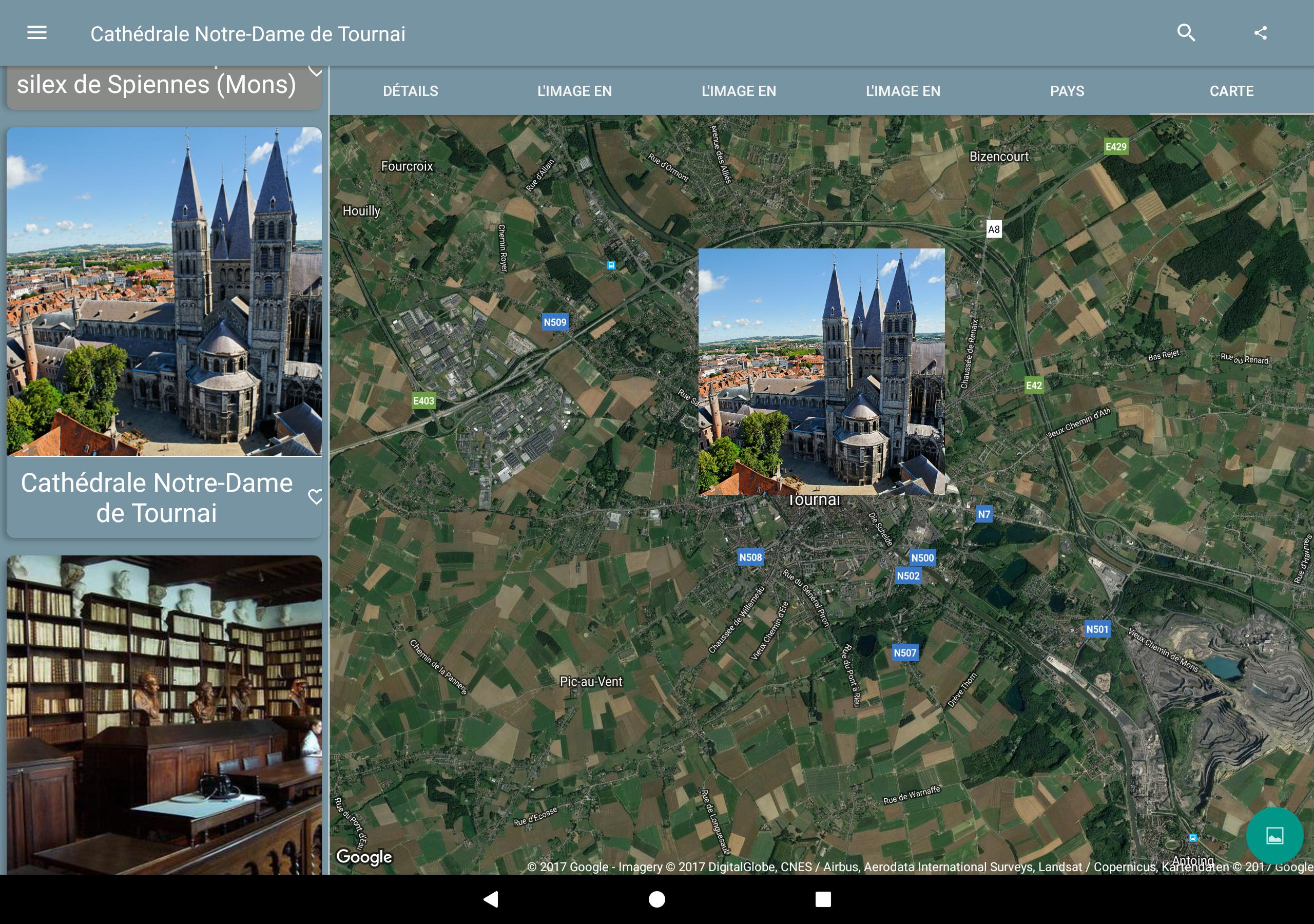Tap the cathedral image marker on map
This screenshot has width=1314, height=924.
821,371
